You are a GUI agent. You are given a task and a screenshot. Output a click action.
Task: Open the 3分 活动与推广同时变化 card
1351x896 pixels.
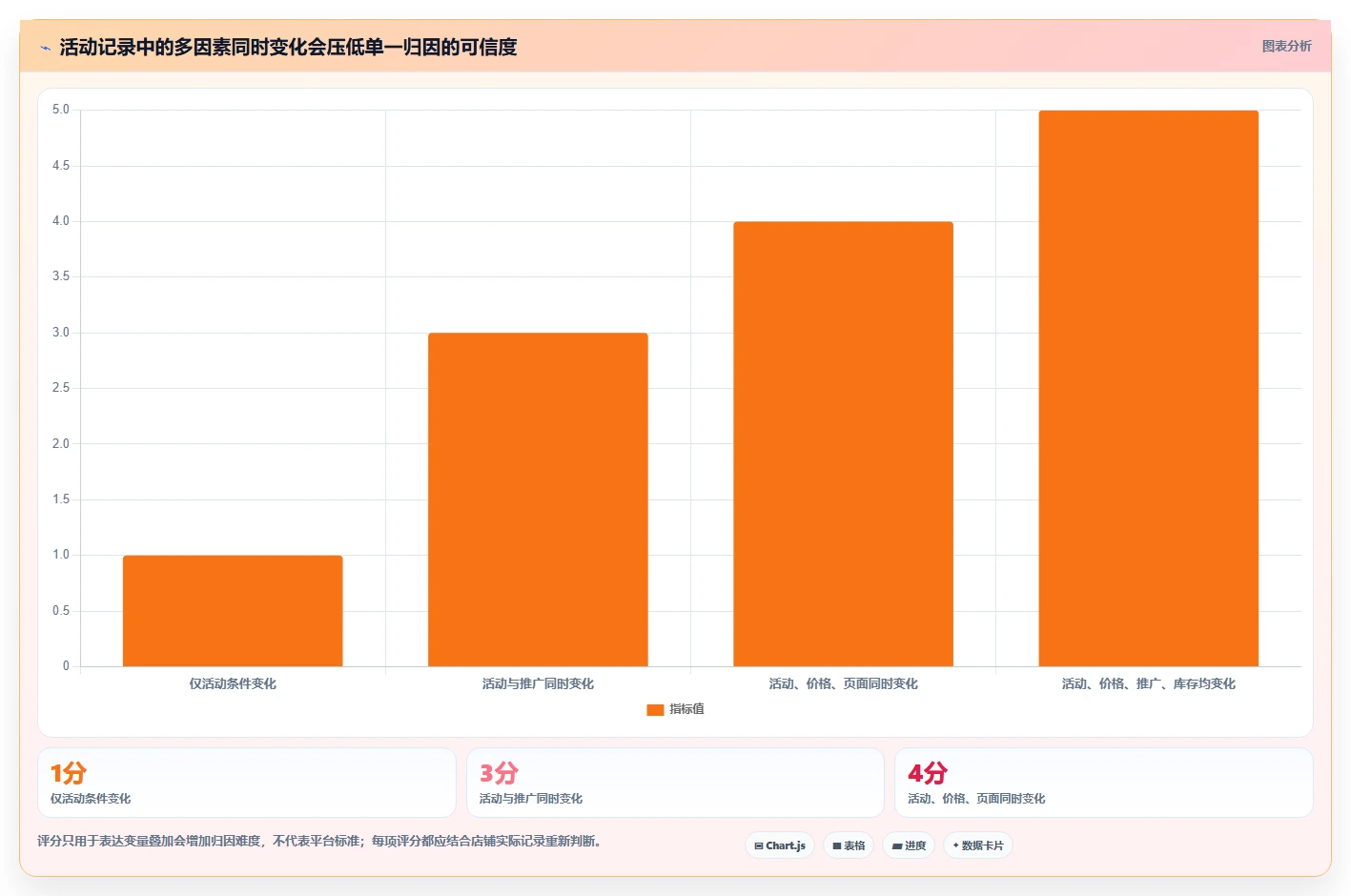[675, 783]
